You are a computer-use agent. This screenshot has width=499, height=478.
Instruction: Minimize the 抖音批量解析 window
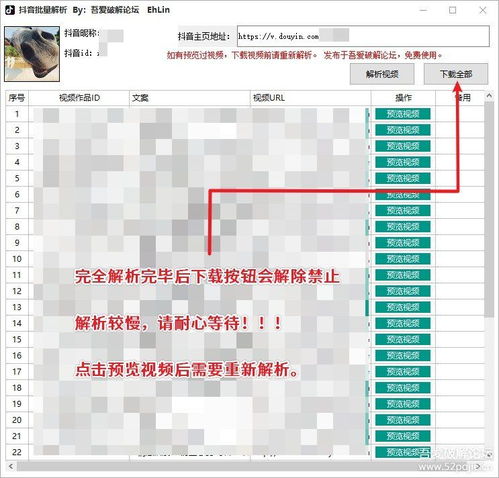[423, 10]
